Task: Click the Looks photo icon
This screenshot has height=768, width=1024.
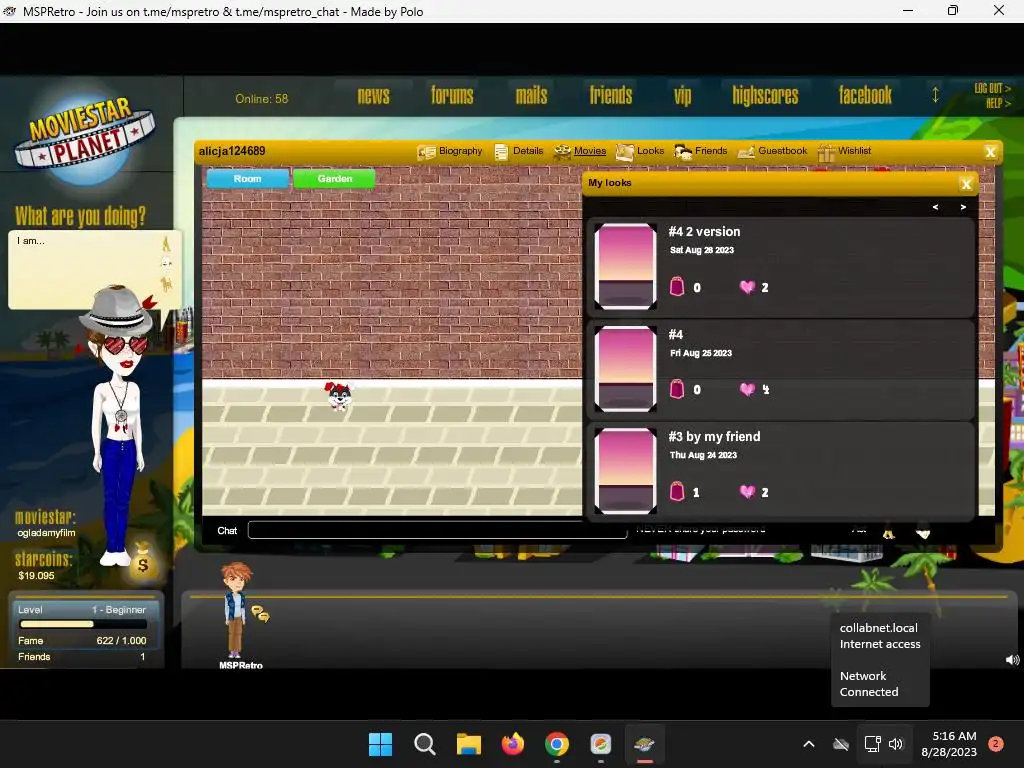Action: click(x=624, y=153)
